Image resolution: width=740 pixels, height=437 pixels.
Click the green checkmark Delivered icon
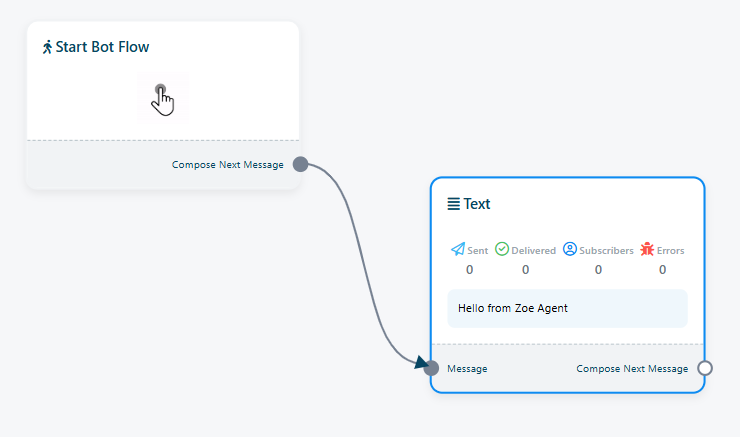point(502,249)
